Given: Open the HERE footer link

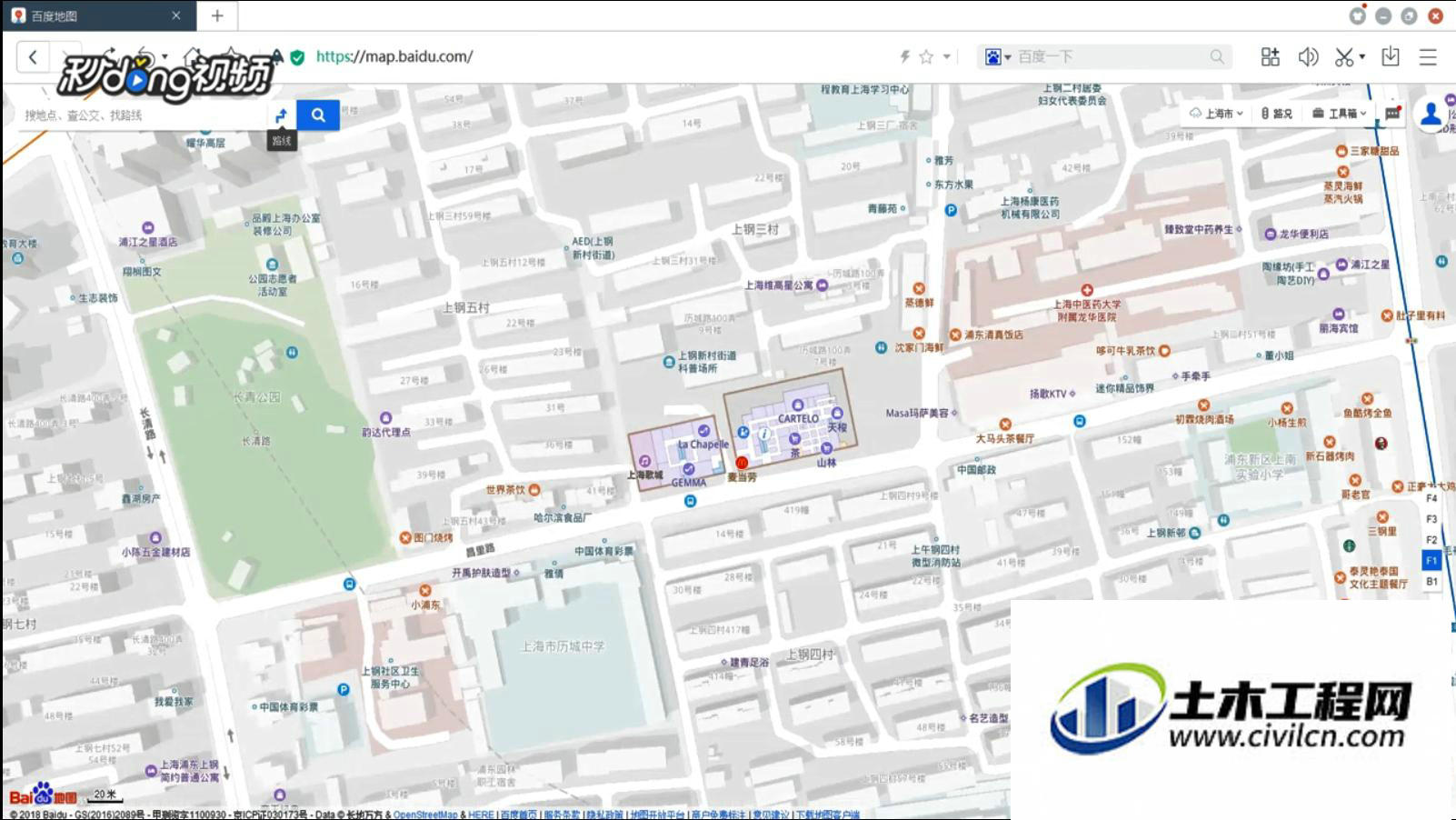Looking at the screenshot, I should pyautogui.click(x=481, y=815).
